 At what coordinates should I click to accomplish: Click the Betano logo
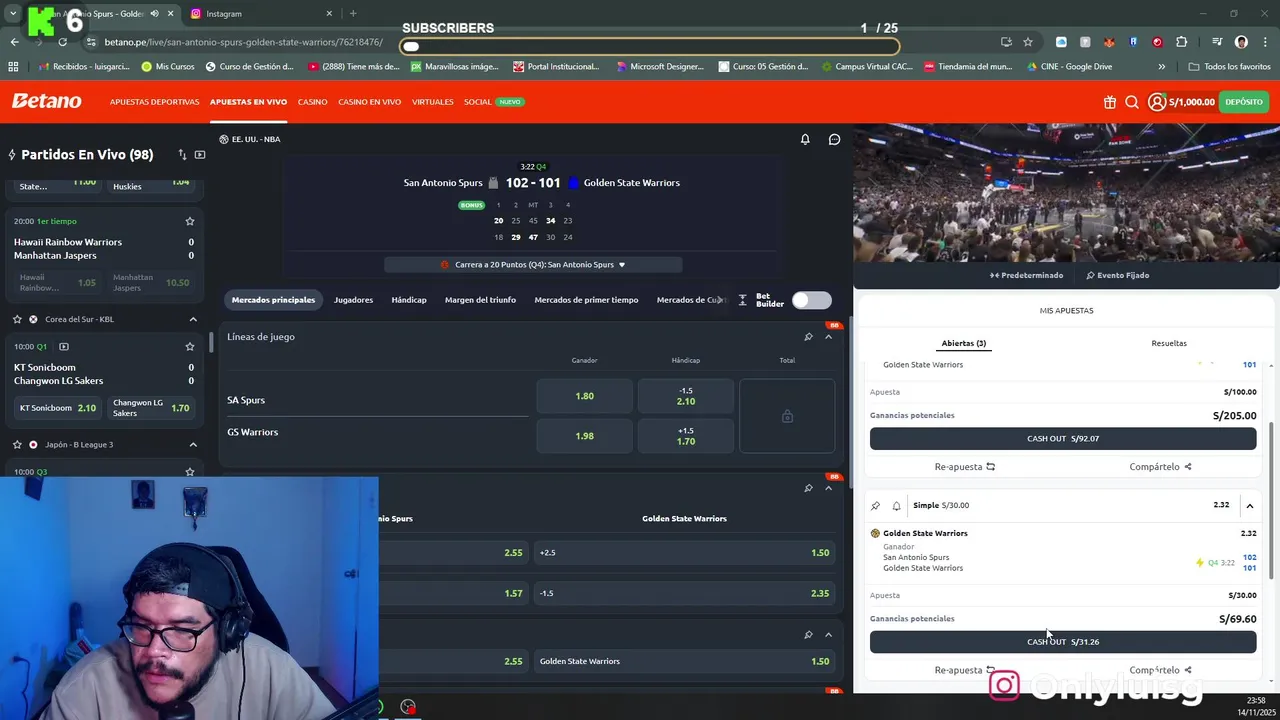[x=46, y=101]
